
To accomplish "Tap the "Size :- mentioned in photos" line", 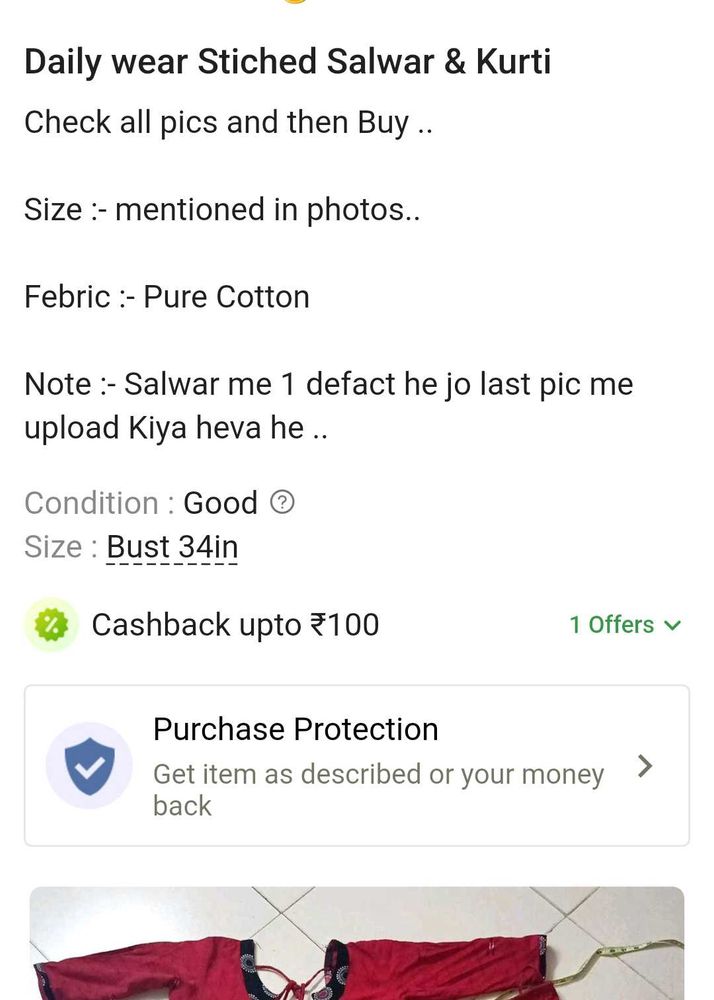I will click(222, 209).
